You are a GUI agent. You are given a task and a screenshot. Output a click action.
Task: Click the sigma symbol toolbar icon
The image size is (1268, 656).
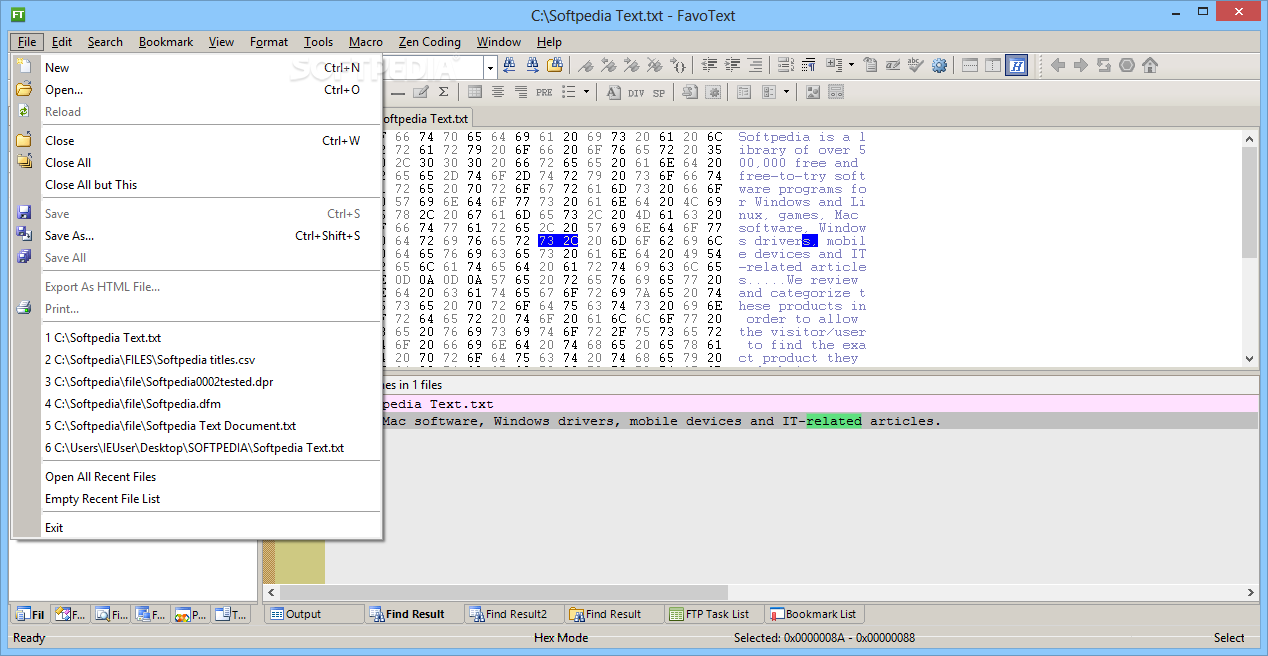click(443, 92)
